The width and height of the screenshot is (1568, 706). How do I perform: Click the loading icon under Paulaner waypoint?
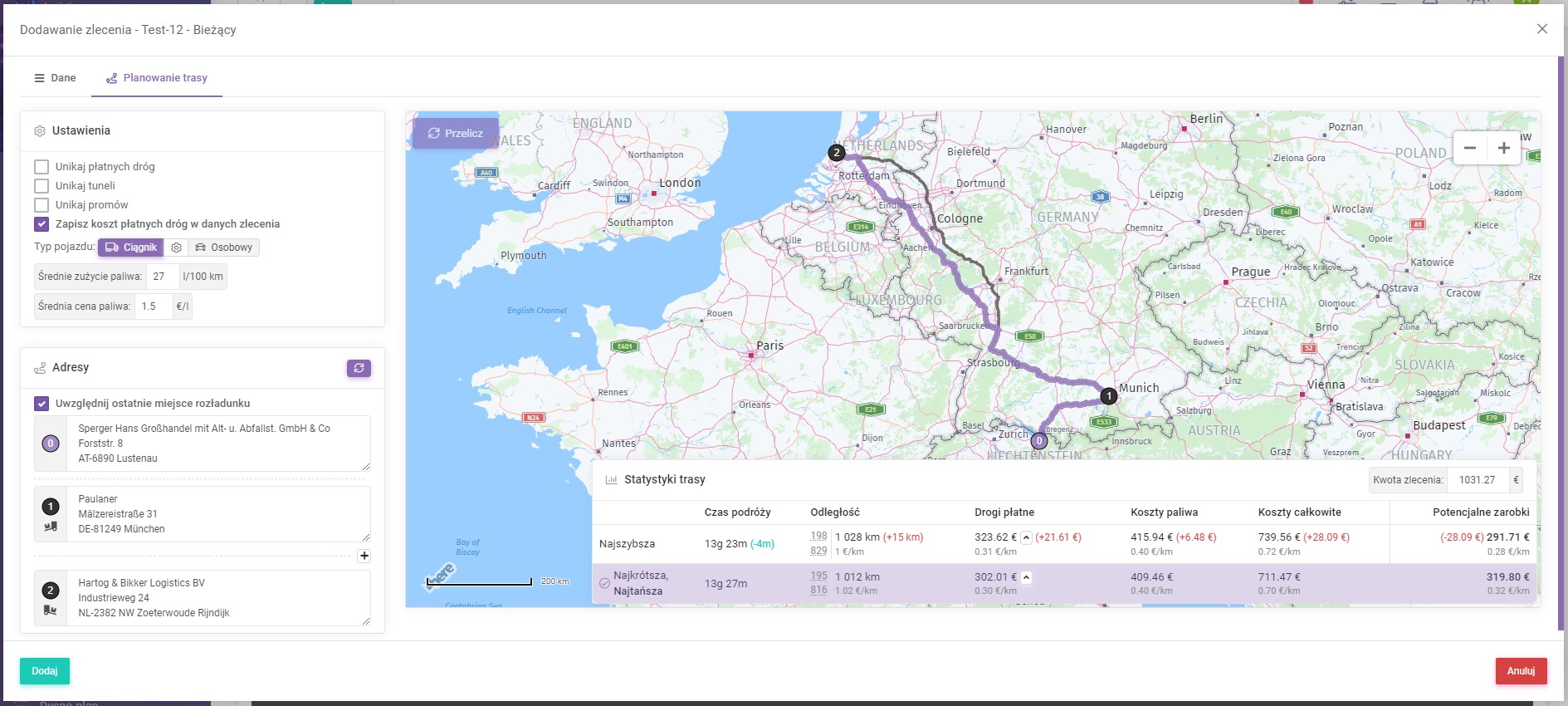[x=51, y=527]
